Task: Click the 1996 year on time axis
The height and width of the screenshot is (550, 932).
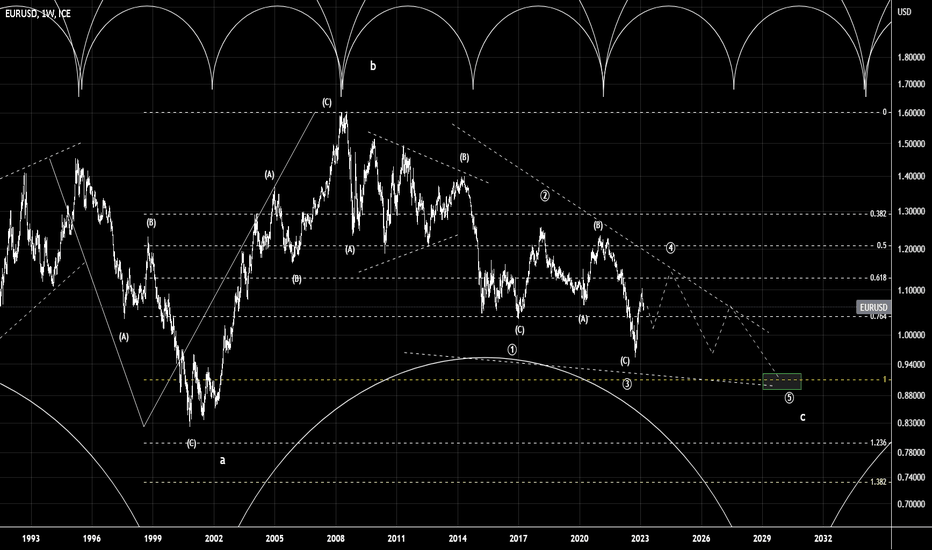Action: pyautogui.click(x=92, y=539)
